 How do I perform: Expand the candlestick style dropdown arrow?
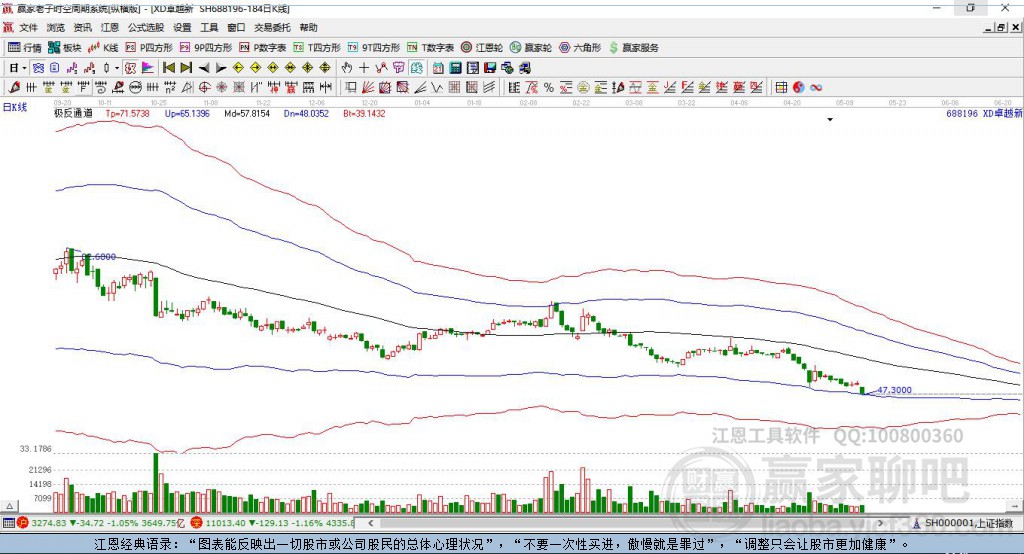pos(117,68)
